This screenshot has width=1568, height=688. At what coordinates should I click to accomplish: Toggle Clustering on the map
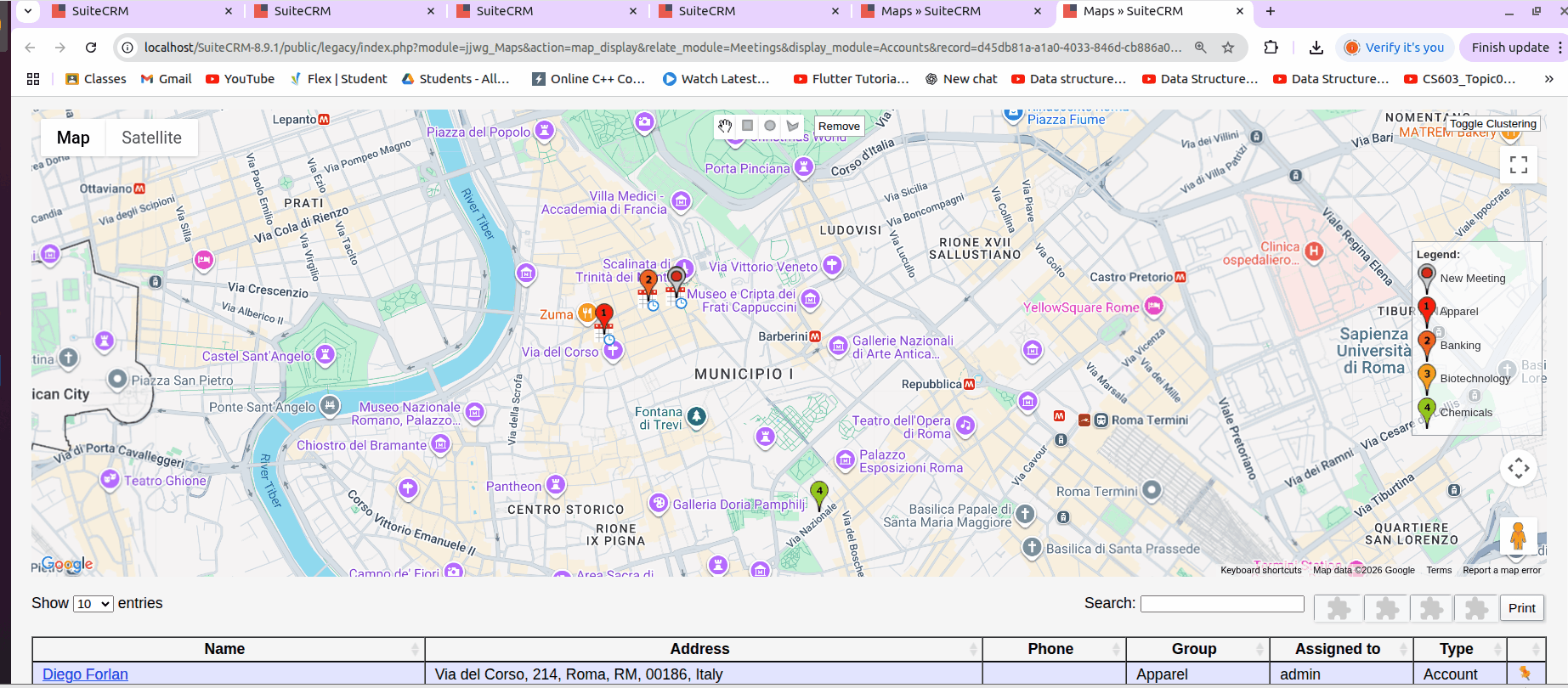tap(1492, 124)
